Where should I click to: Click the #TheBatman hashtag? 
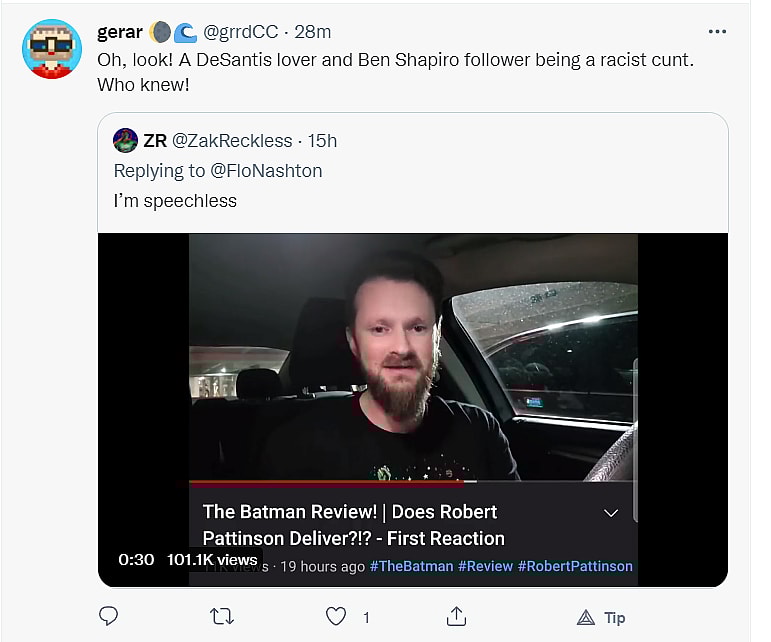coord(410,566)
